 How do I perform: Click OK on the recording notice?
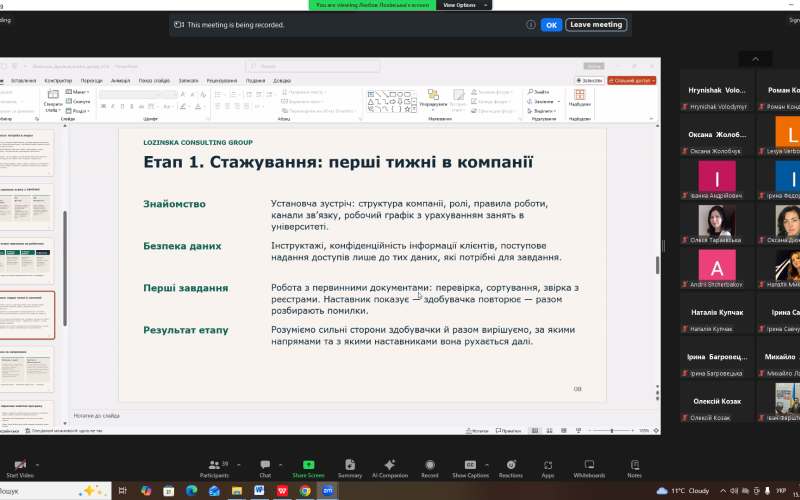(x=551, y=24)
